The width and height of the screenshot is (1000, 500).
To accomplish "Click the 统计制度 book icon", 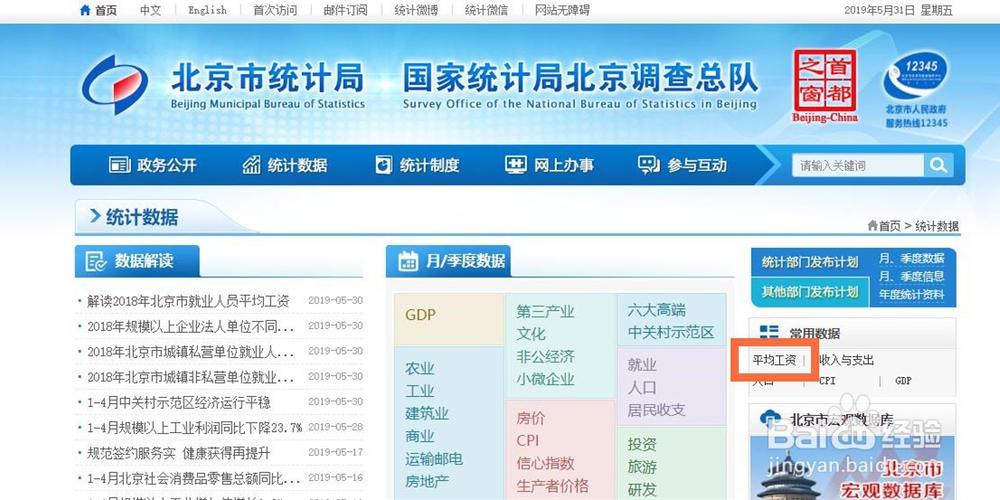I will click(384, 165).
